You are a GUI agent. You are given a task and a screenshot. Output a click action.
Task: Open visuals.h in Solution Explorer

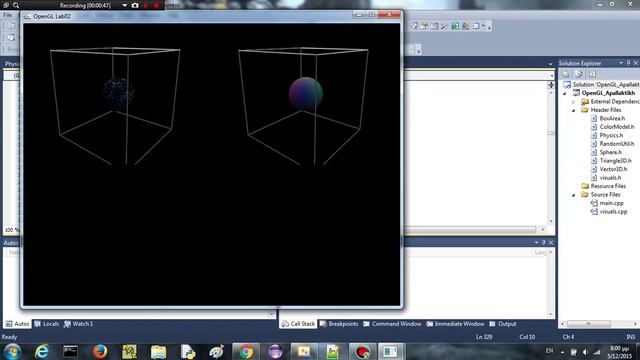(x=610, y=178)
